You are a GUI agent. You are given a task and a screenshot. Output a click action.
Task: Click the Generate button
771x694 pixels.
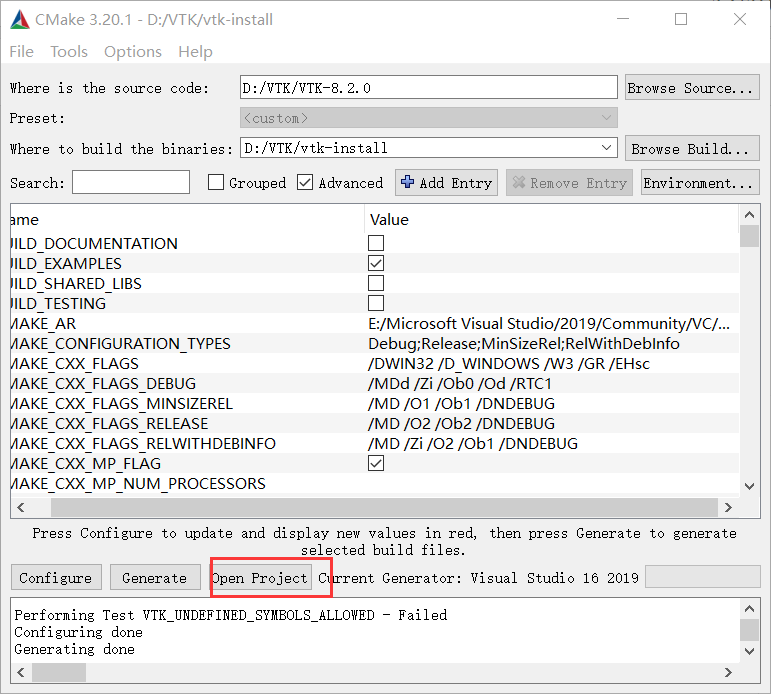155,577
